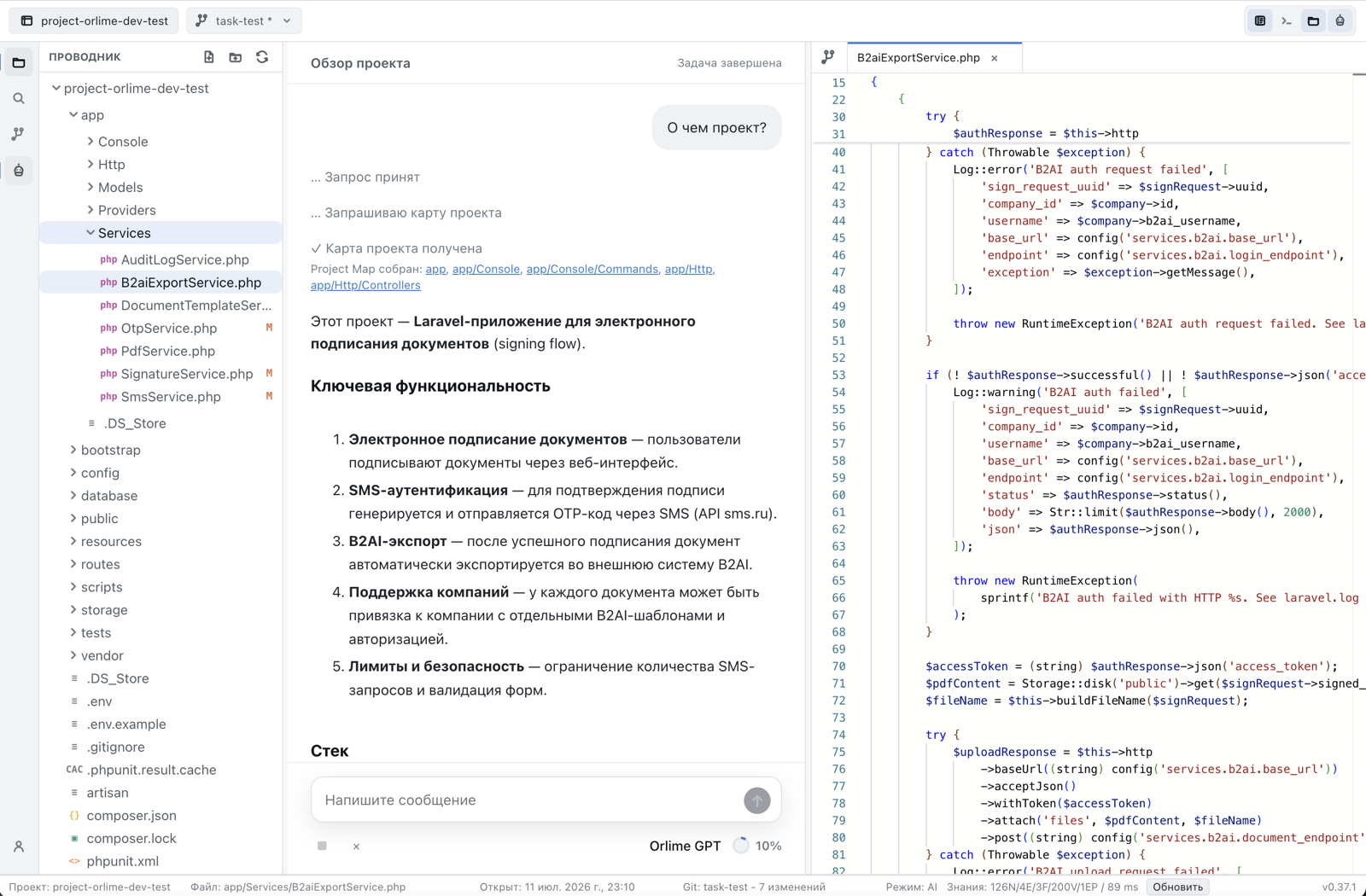Click the О чем проект? chat bubble

pos(716,128)
